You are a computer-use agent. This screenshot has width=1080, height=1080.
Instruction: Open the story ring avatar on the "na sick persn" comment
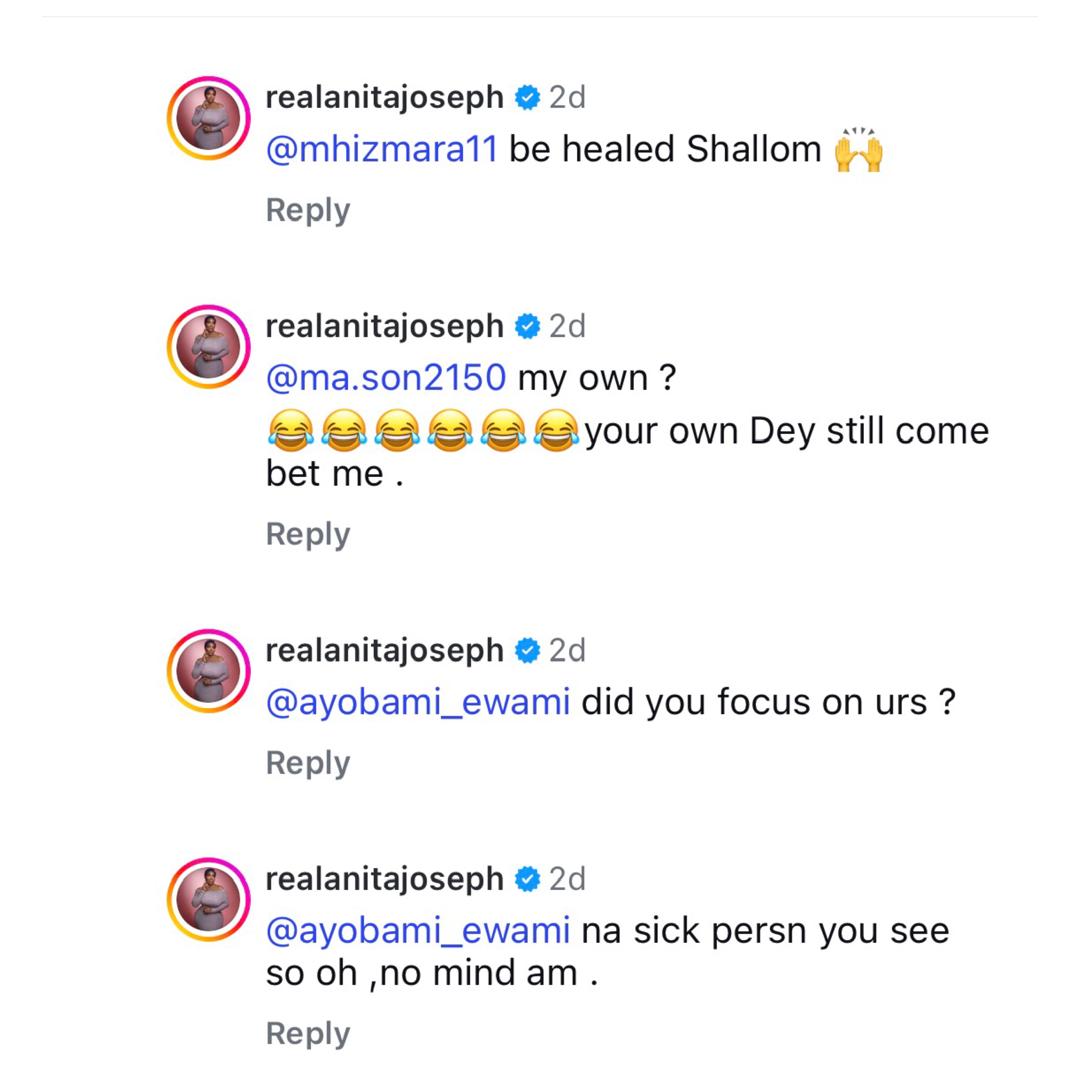click(208, 900)
